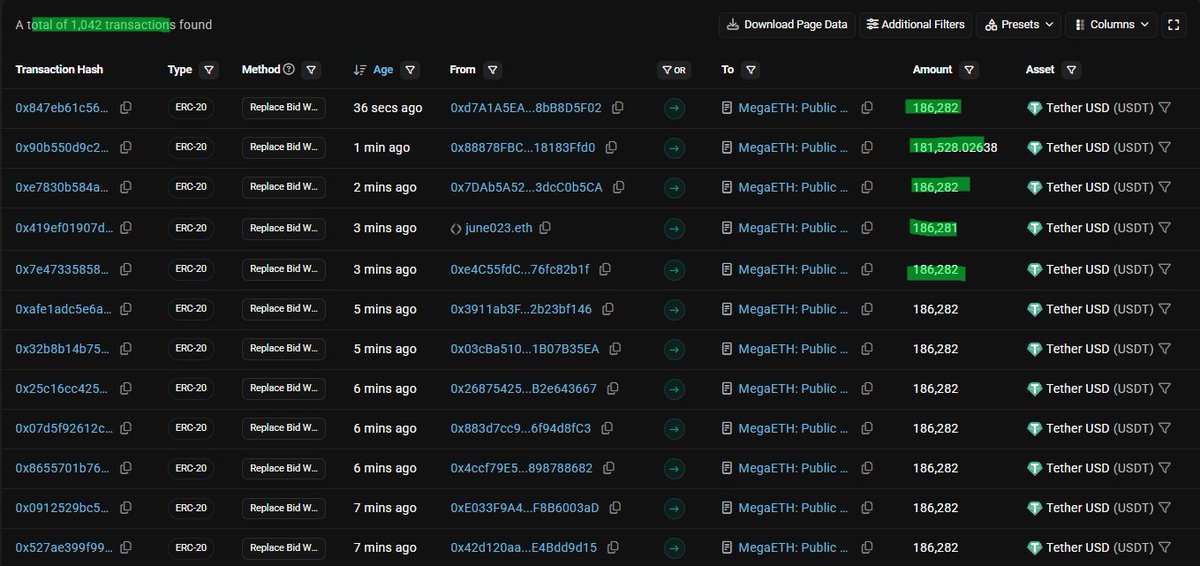
Task: Open the Presets dropdown
Action: pos(1020,24)
